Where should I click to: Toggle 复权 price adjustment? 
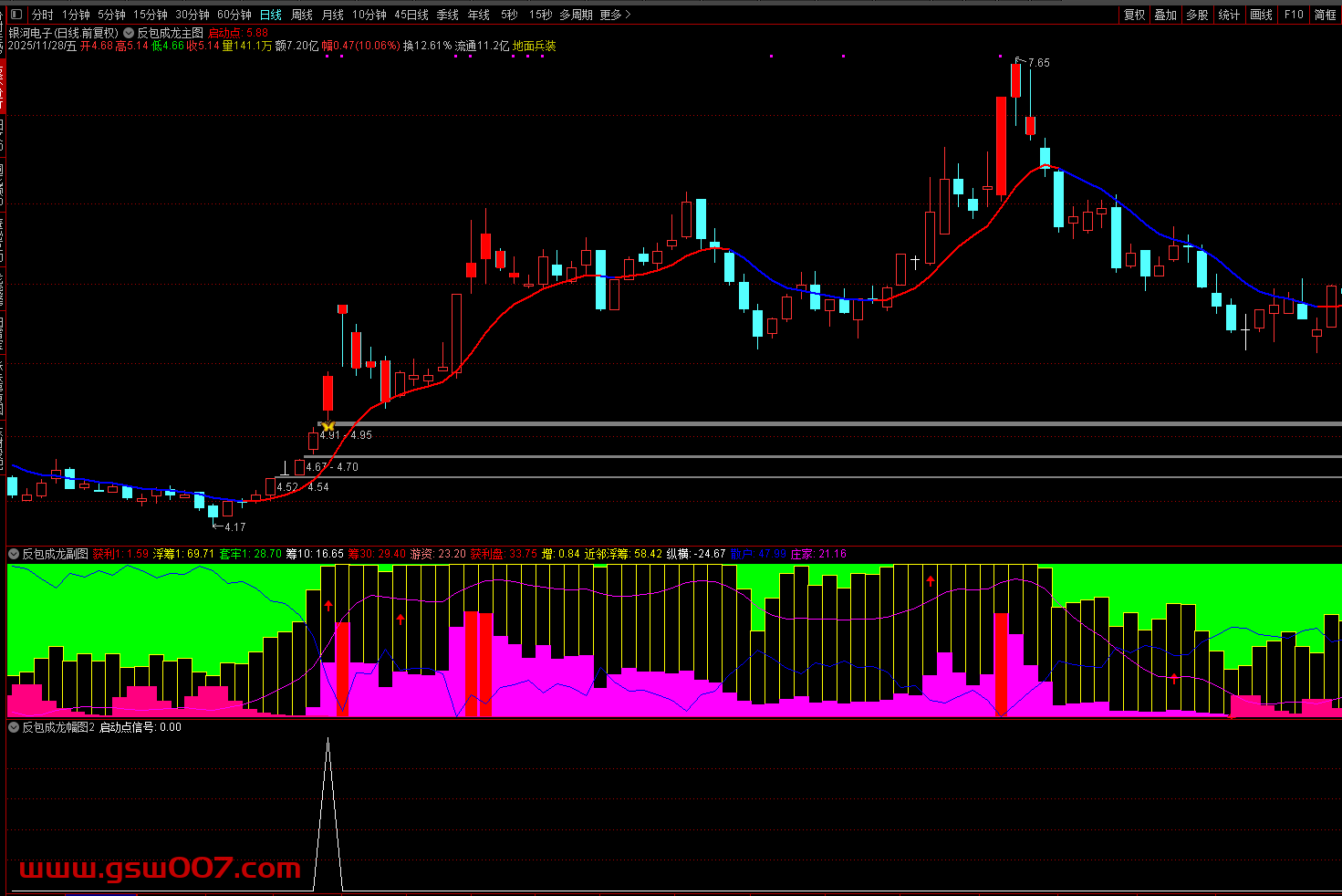(x=1134, y=15)
